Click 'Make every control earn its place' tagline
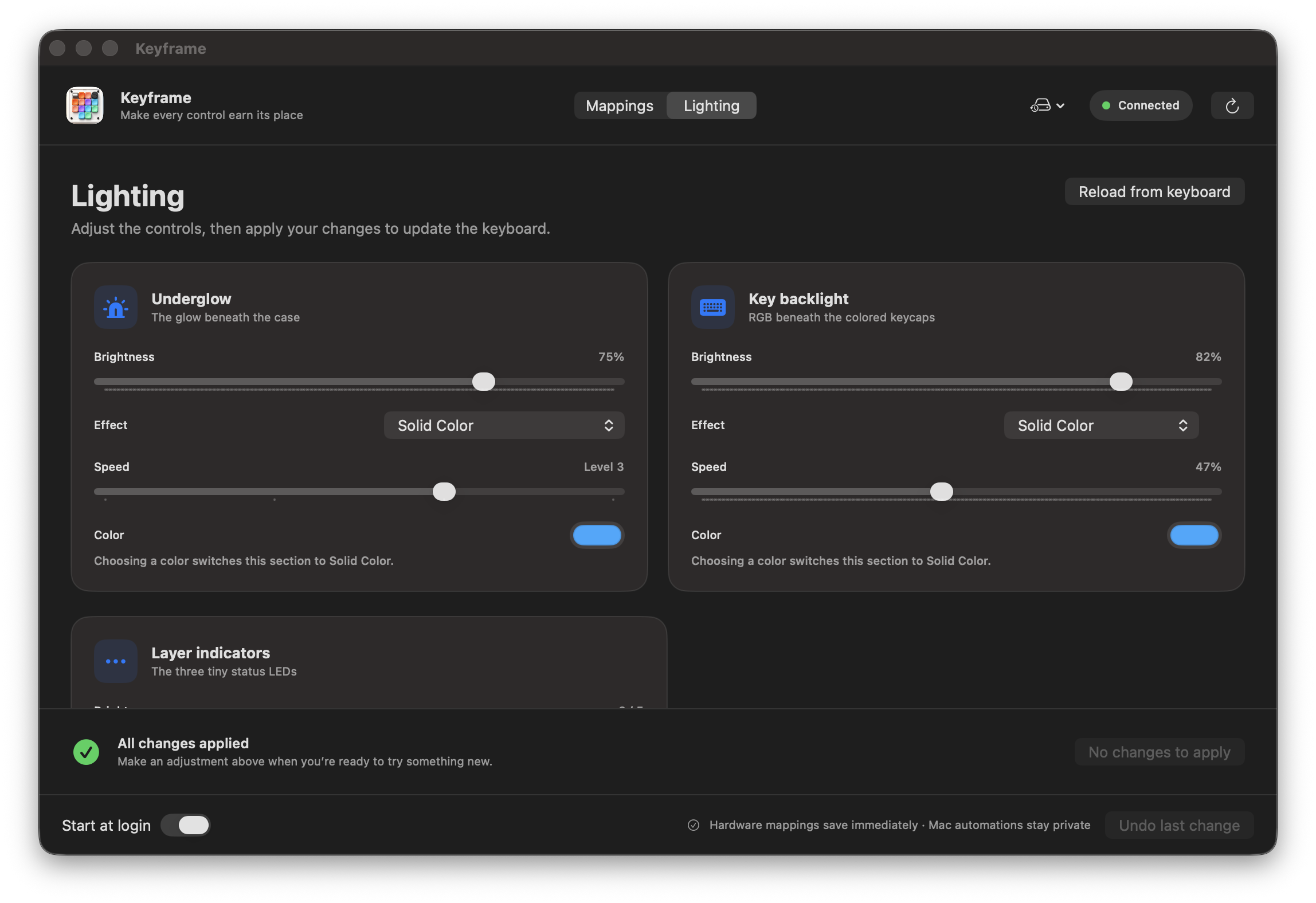 coord(211,115)
